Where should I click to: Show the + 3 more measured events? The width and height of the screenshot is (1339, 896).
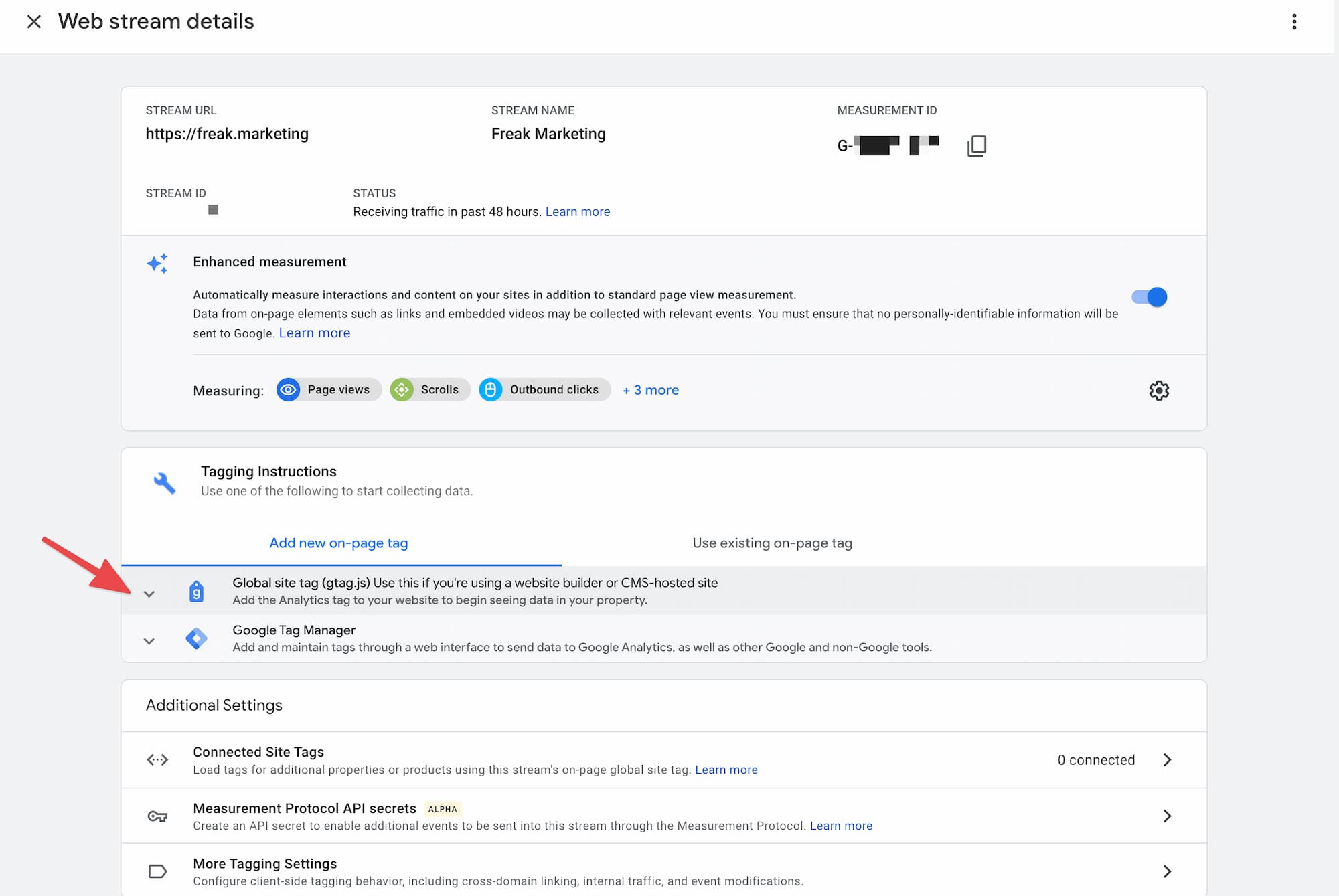tap(650, 390)
